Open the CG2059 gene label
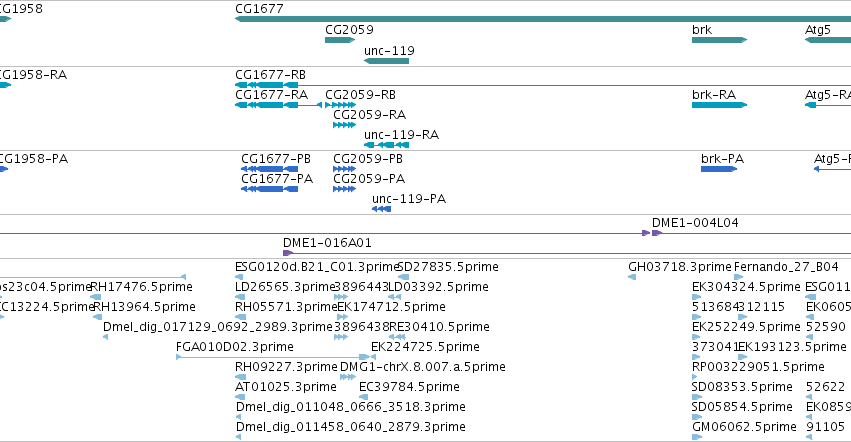The height and width of the screenshot is (442, 851). [x=349, y=29]
